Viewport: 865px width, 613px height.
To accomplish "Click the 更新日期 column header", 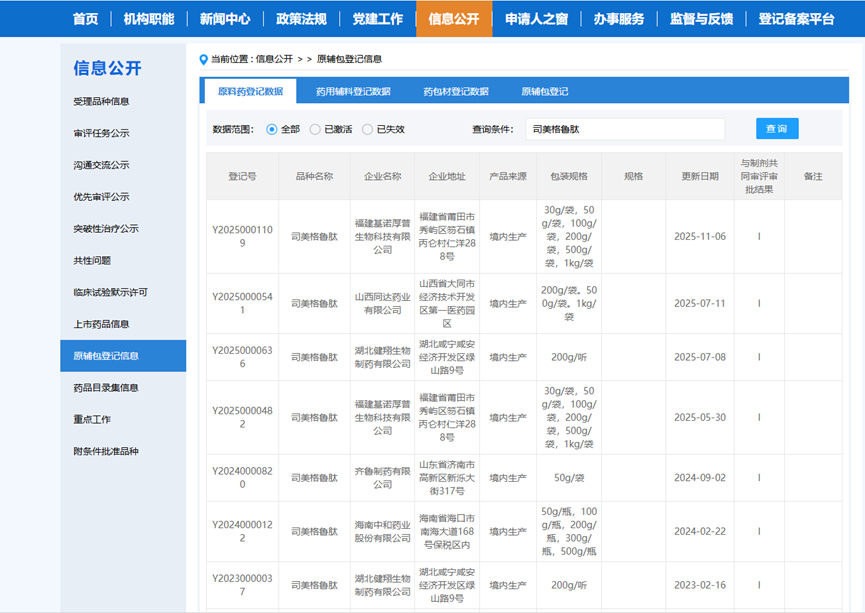I will tap(700, 176).
